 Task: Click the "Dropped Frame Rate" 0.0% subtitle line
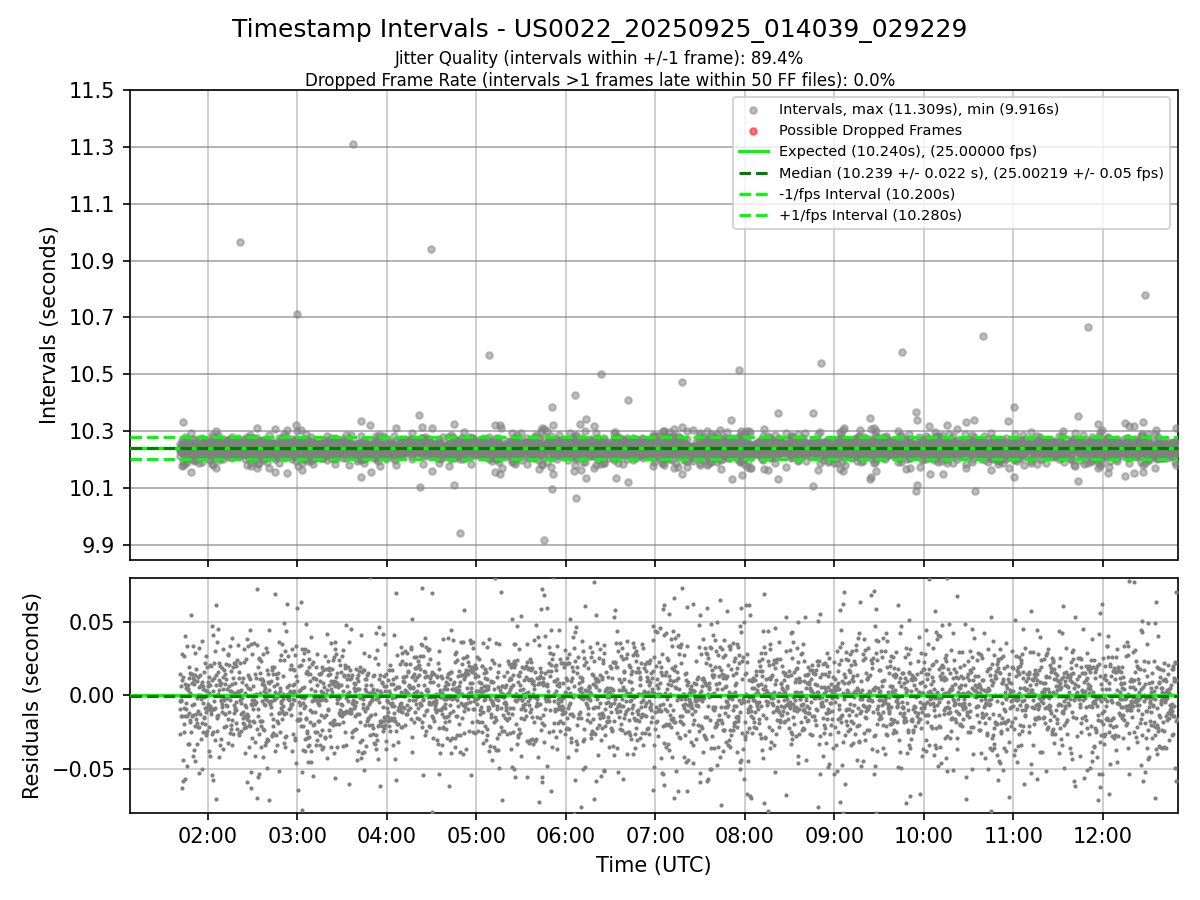(599, 79)
